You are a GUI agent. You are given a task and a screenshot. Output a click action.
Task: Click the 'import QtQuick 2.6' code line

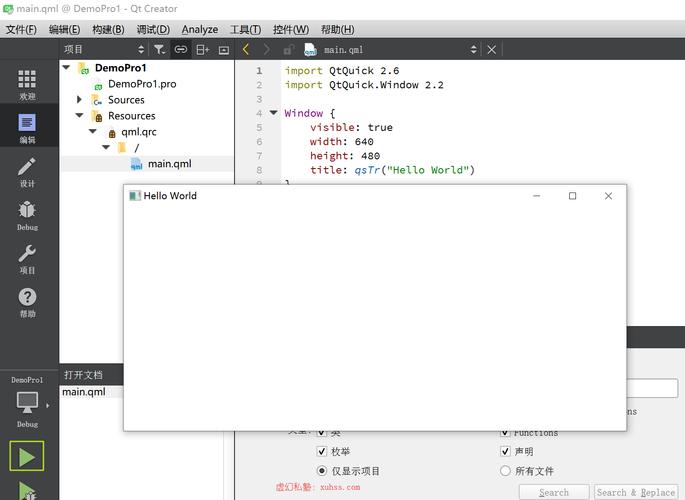342,70
